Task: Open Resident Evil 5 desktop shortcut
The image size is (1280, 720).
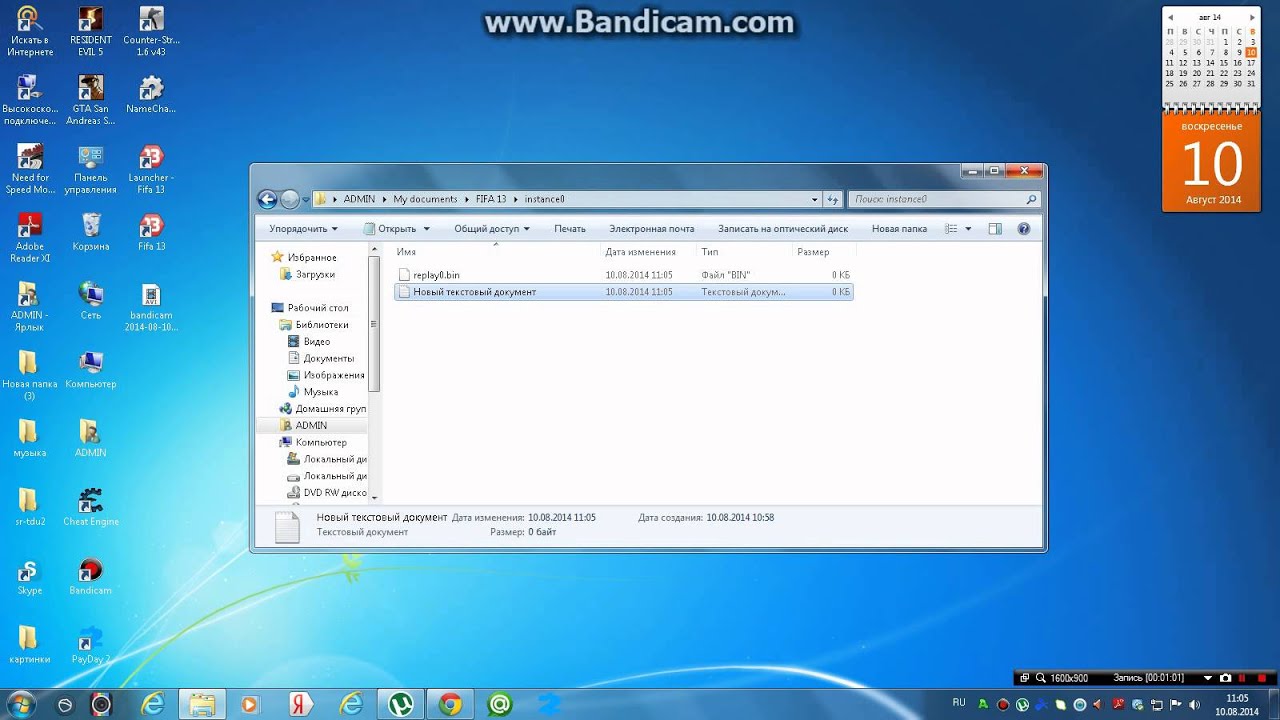Action: tap(91, 31)
